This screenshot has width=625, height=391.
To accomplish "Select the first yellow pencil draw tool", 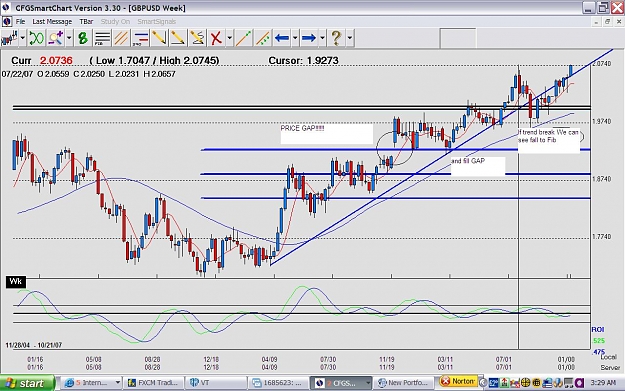I will pyautogui.click(x=159, y=38).
